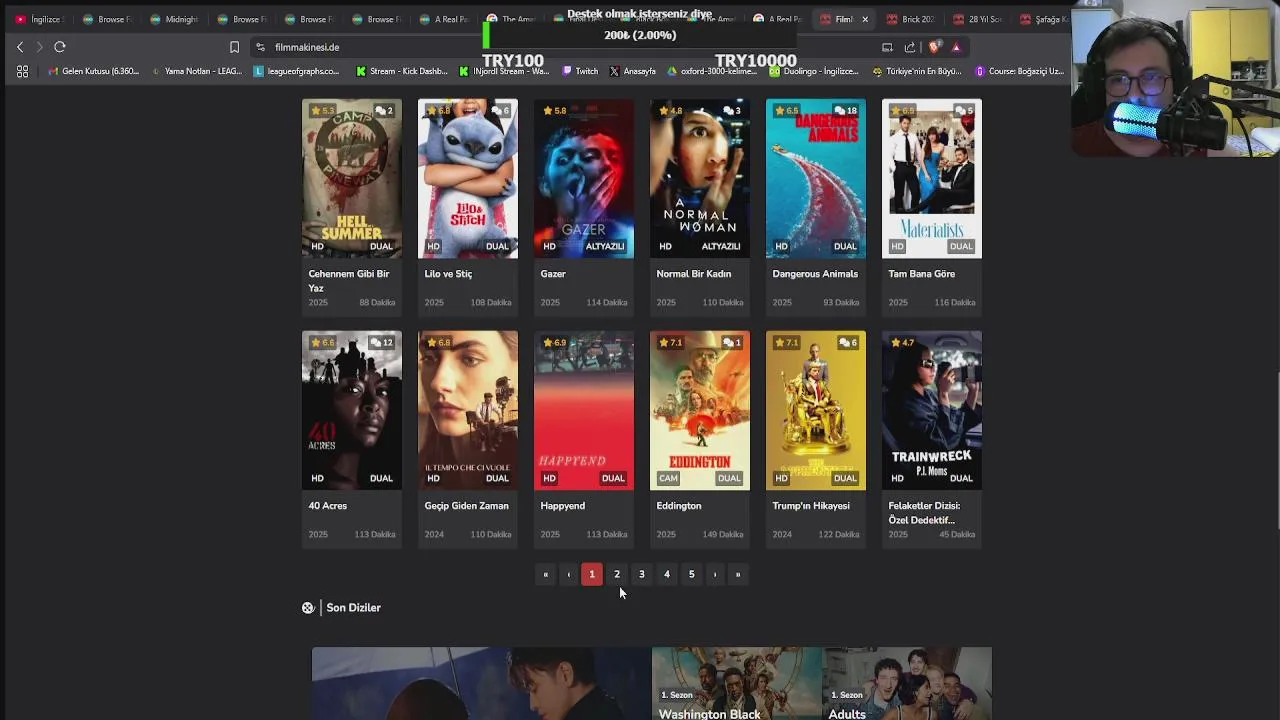Viewport: 1280px width, 720px height.
Task: Bookmark this page with the bookmark icon
Action: (x=234, y=47)
